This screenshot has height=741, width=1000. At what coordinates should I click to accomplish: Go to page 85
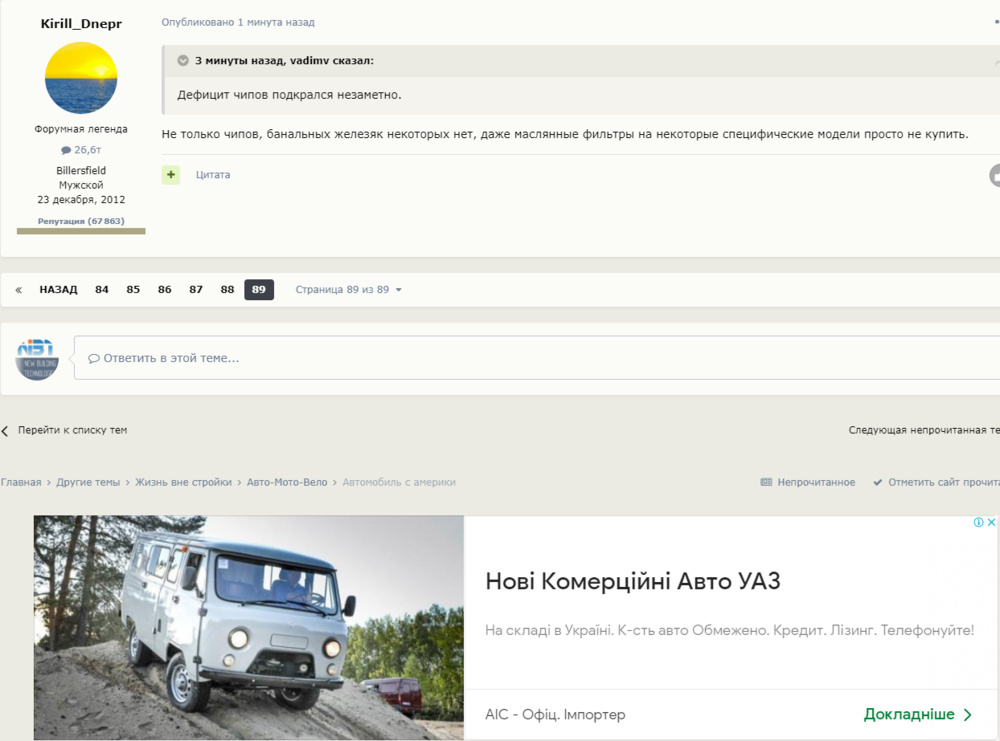tap(133, 290)
